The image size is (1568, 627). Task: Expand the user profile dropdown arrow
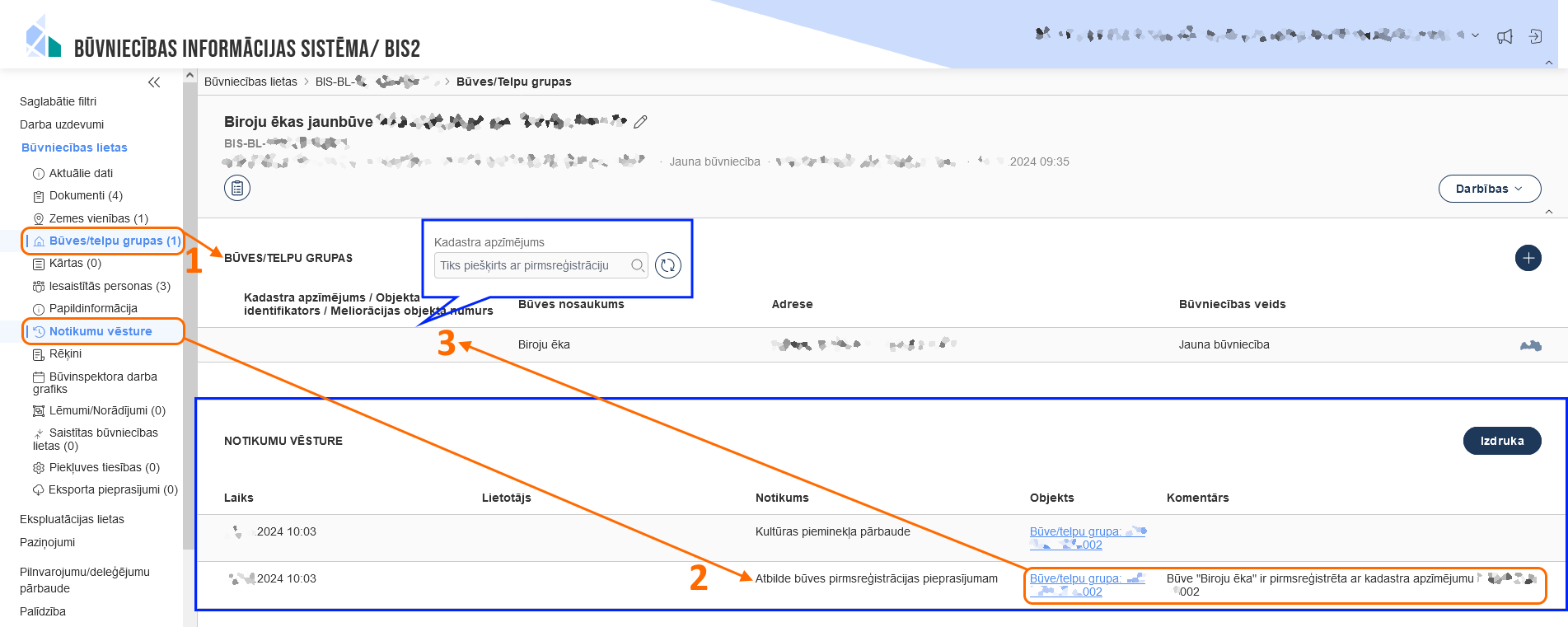tap(1475, 35)
